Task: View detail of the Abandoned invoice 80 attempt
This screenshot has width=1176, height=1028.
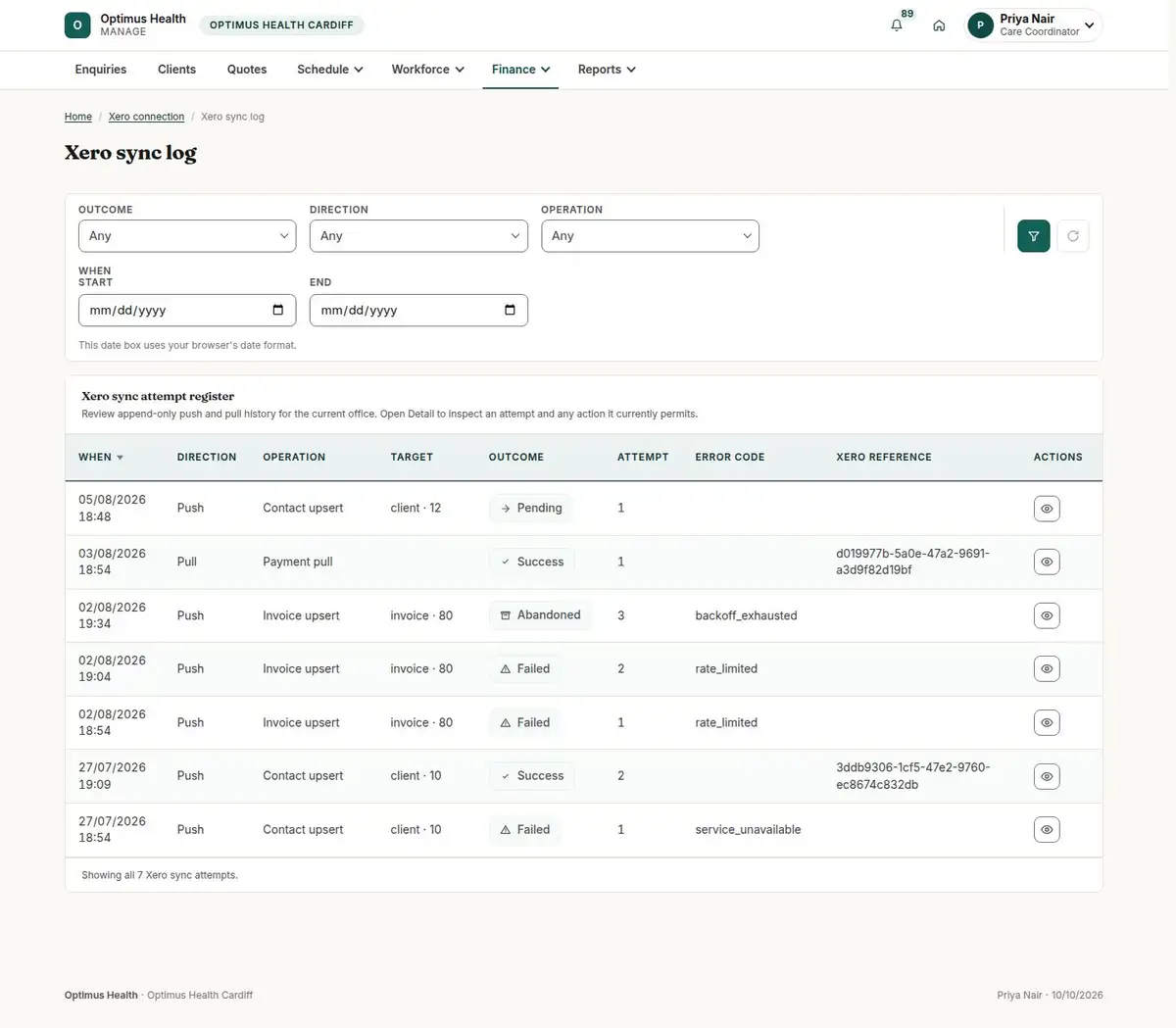Action: point(1047,615)
